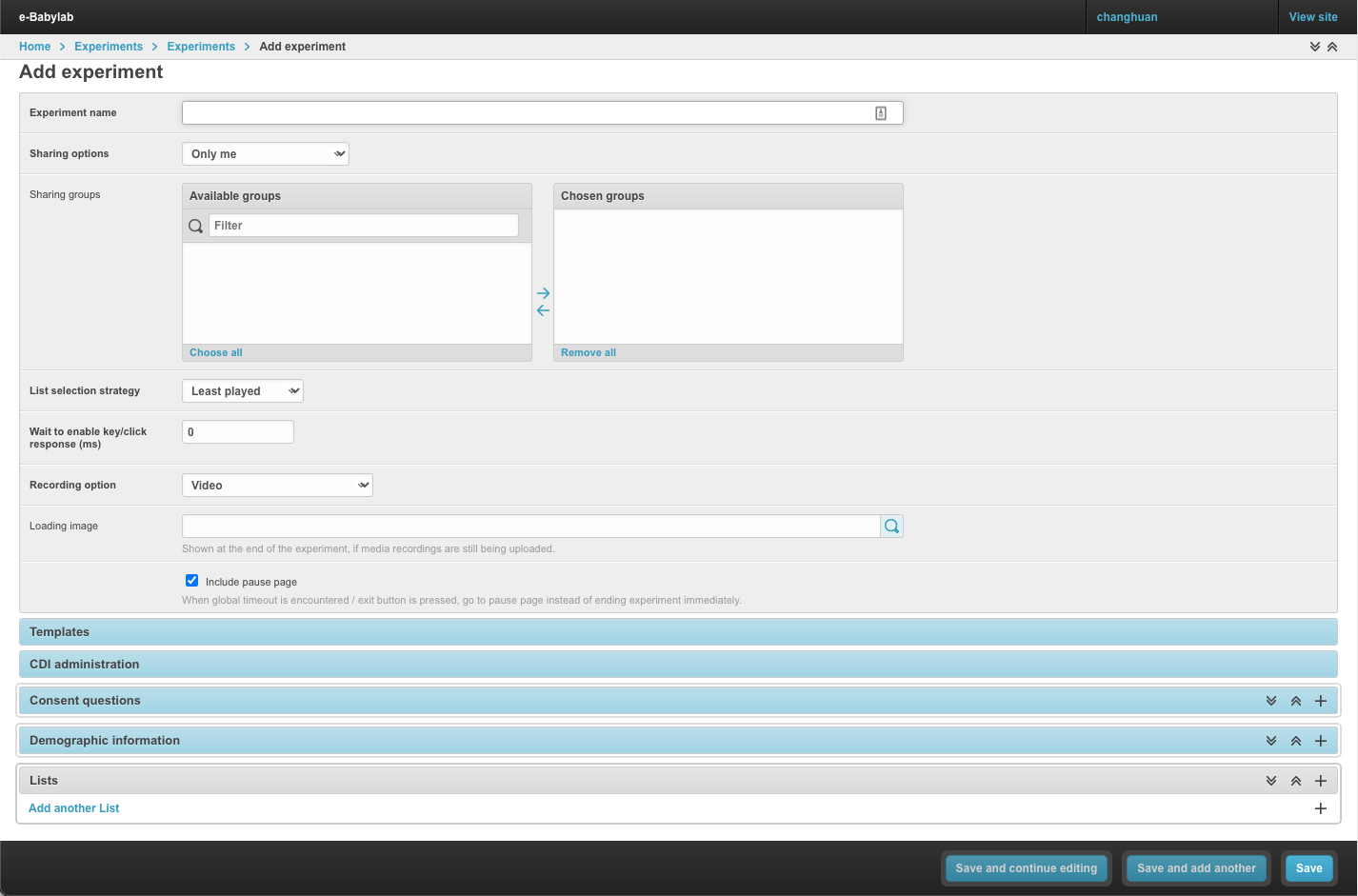Screen dimensions: 1358x896
Task: Add a new Consent question with plus
Action: 1321,701
